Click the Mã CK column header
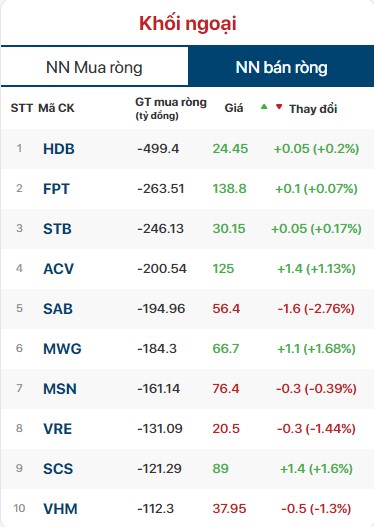374x527 pixels. click(56, 108)
